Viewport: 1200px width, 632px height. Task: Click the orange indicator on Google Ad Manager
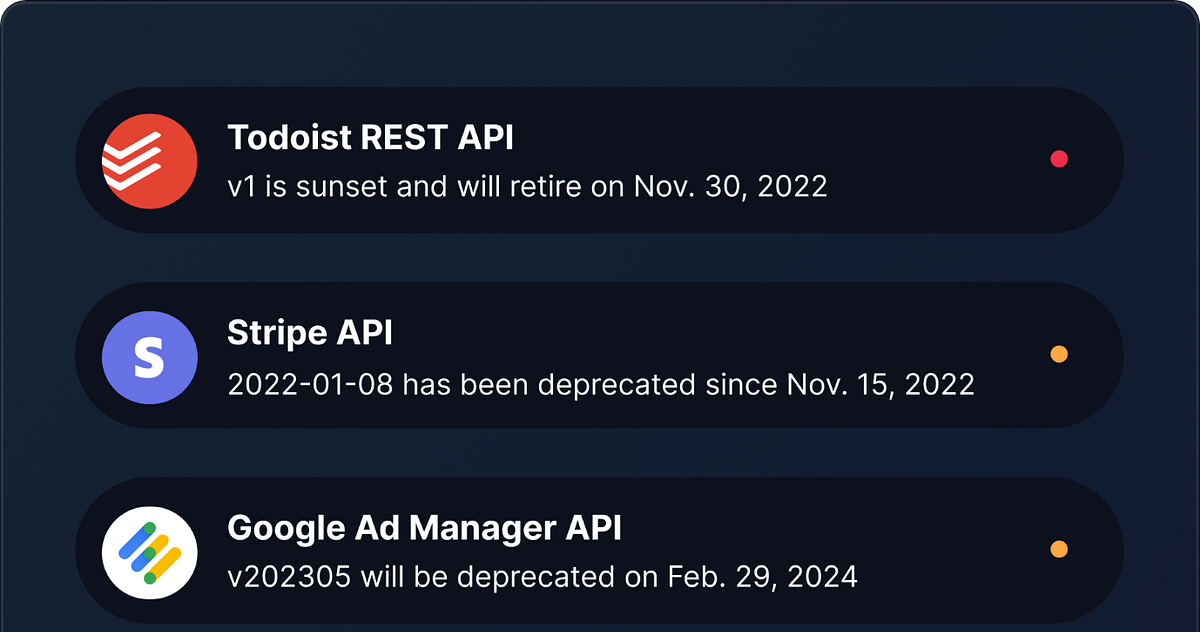[x=1057, y=548]
